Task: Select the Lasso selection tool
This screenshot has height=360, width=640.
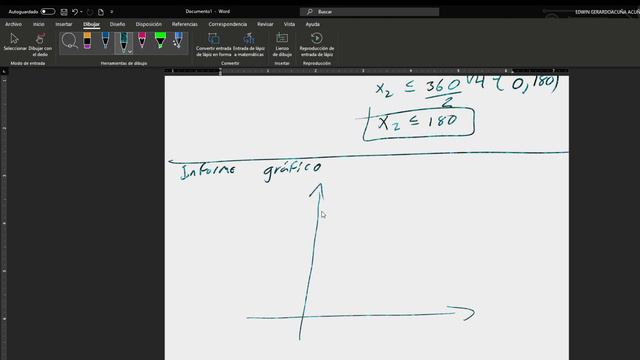Action: click(x=69, y=41)
